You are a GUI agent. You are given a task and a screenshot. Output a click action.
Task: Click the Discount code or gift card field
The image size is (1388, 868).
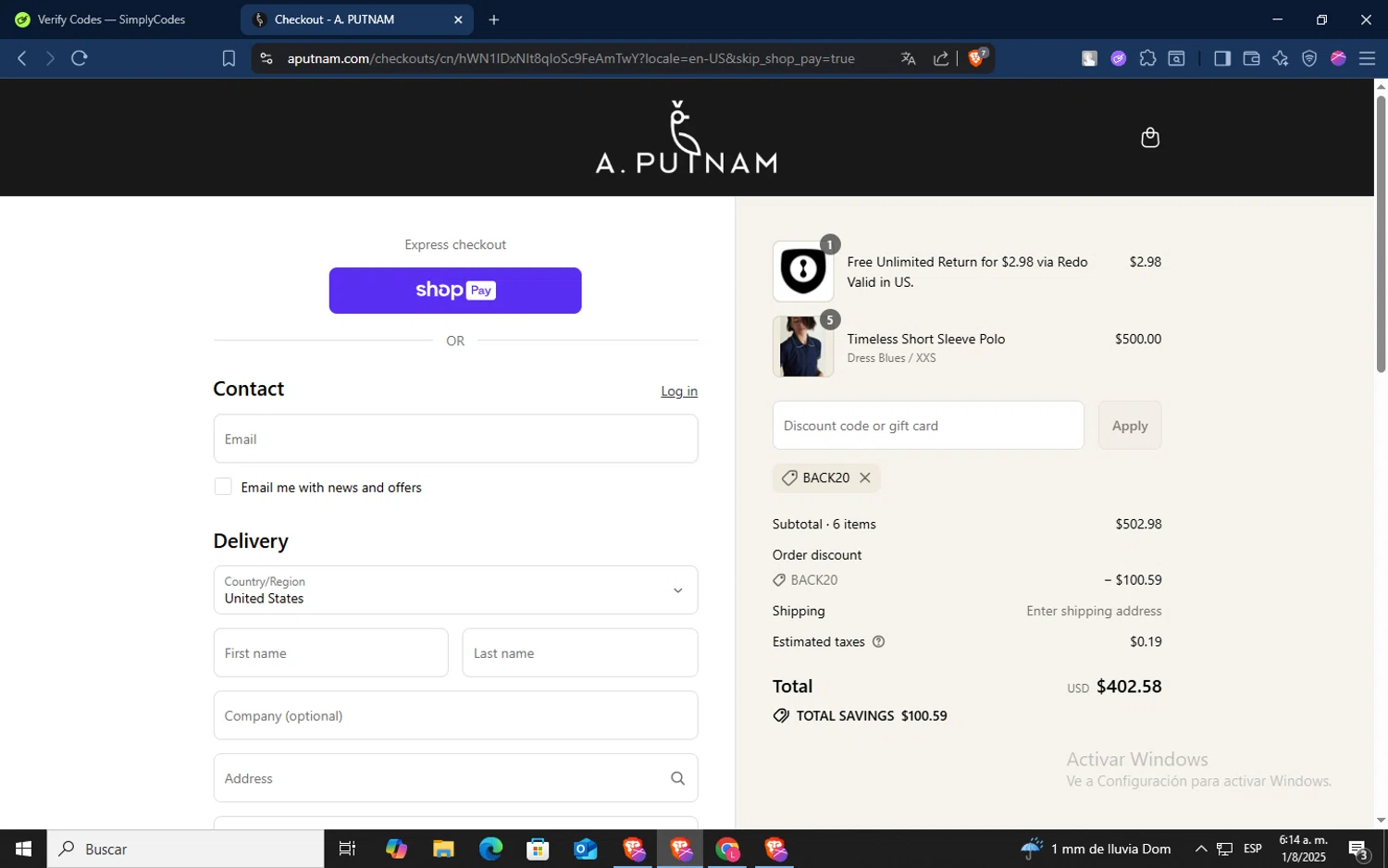tap(928, 426)
